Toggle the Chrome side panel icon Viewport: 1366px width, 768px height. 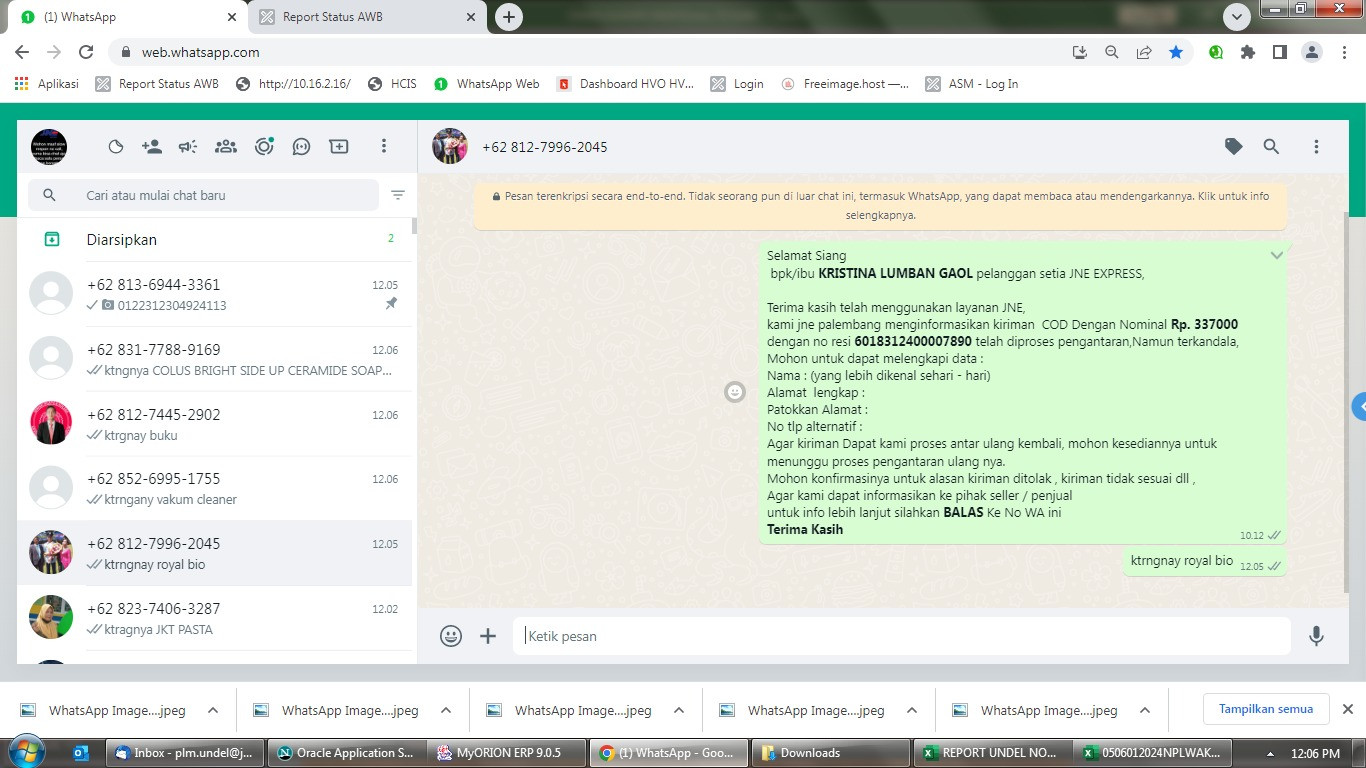coord(1279,52)
